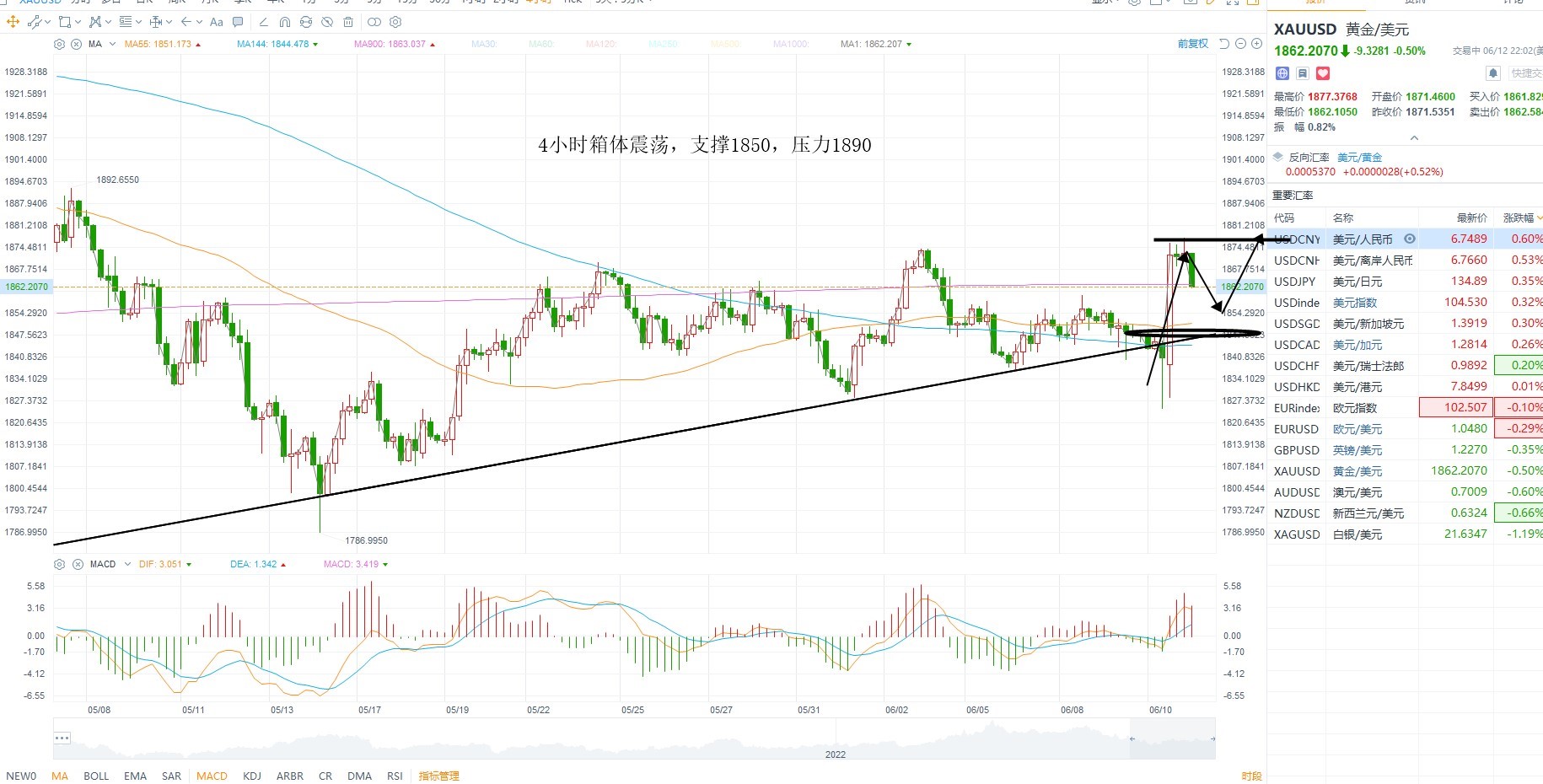Click the 前复权 adjustment link
The height and width of the screenshot is (784, 1543).
point(1192,44)
